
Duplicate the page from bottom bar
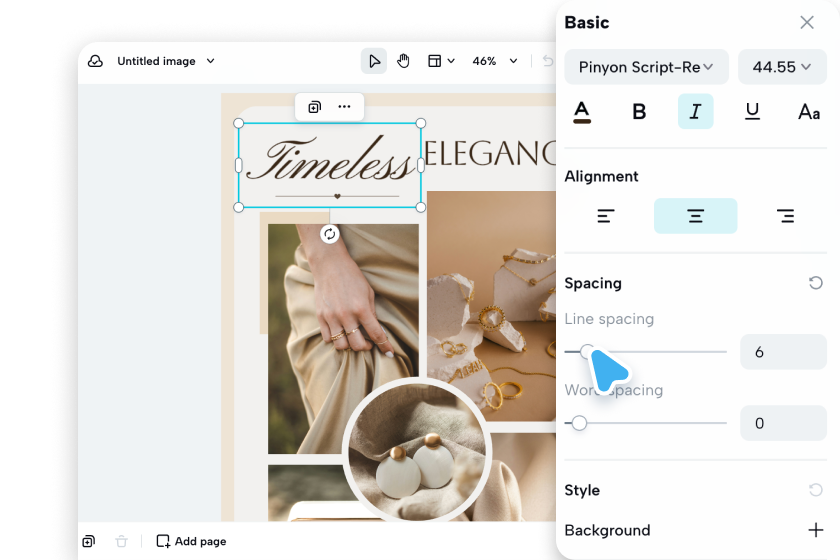89,541
